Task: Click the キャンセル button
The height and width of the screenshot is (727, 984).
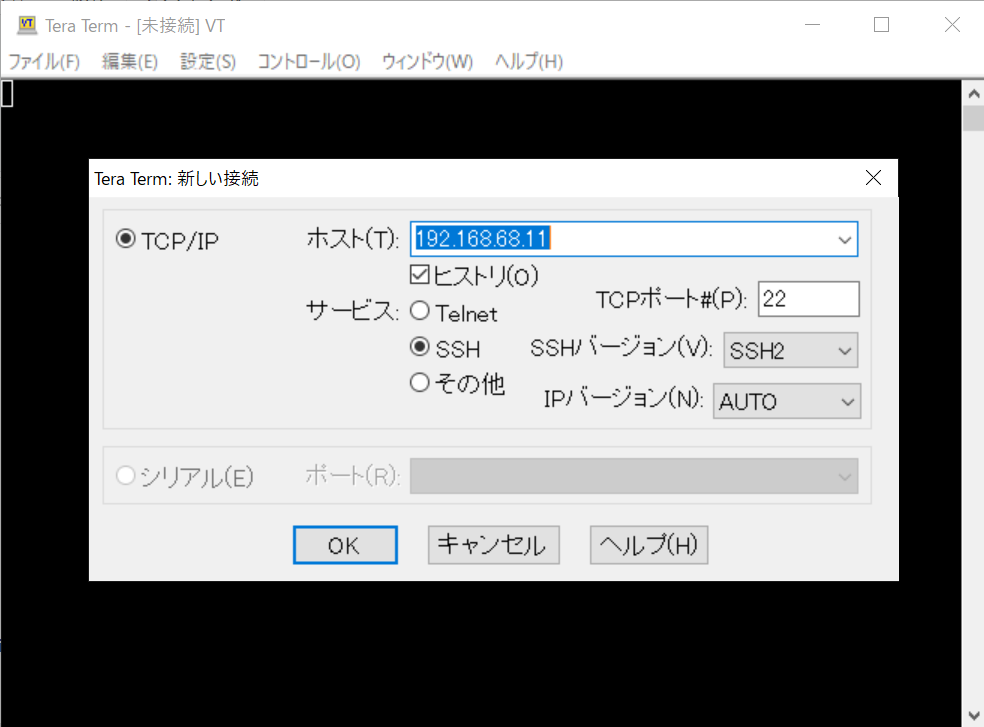Action: (x=493, y=545)
